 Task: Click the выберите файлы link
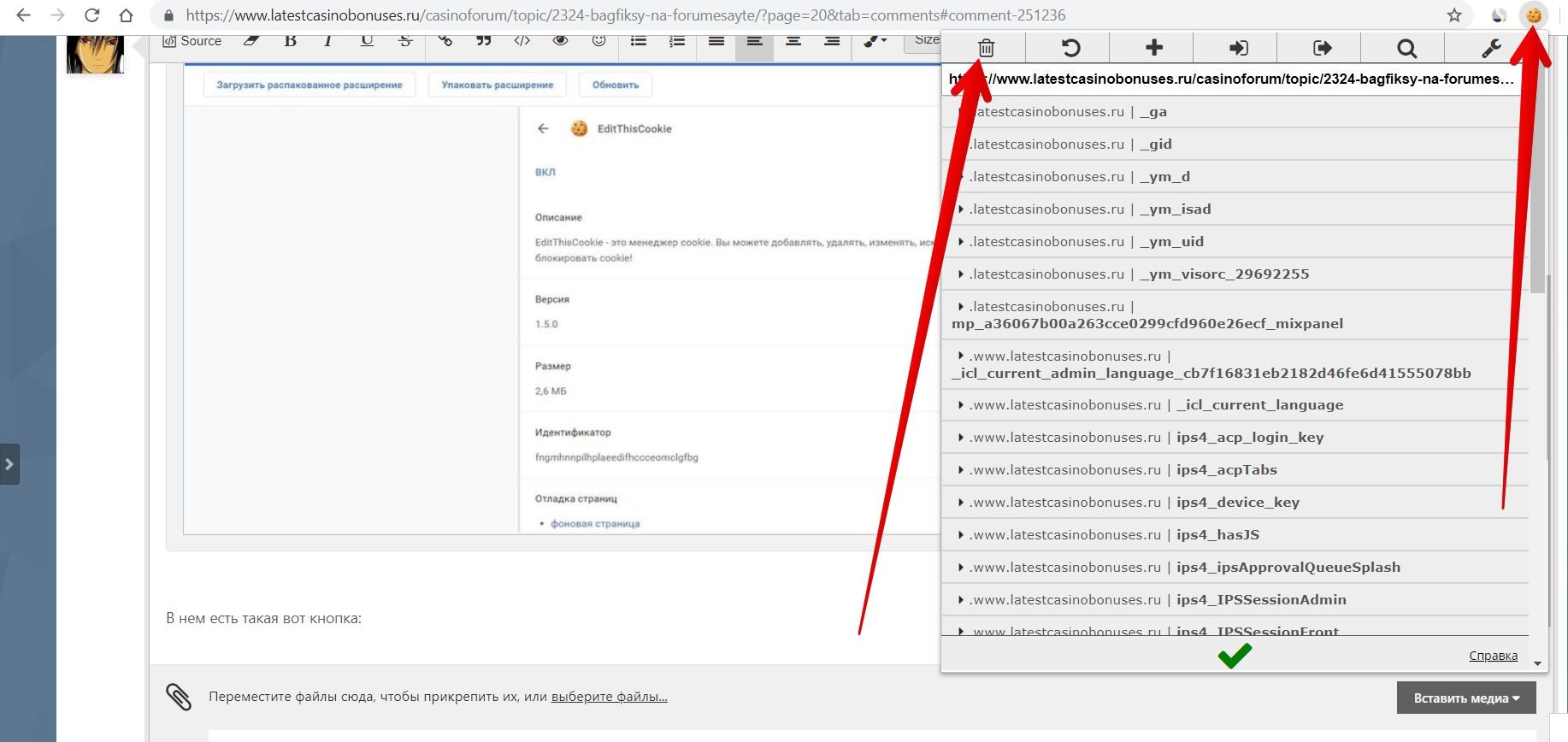(x=609, y=697)
